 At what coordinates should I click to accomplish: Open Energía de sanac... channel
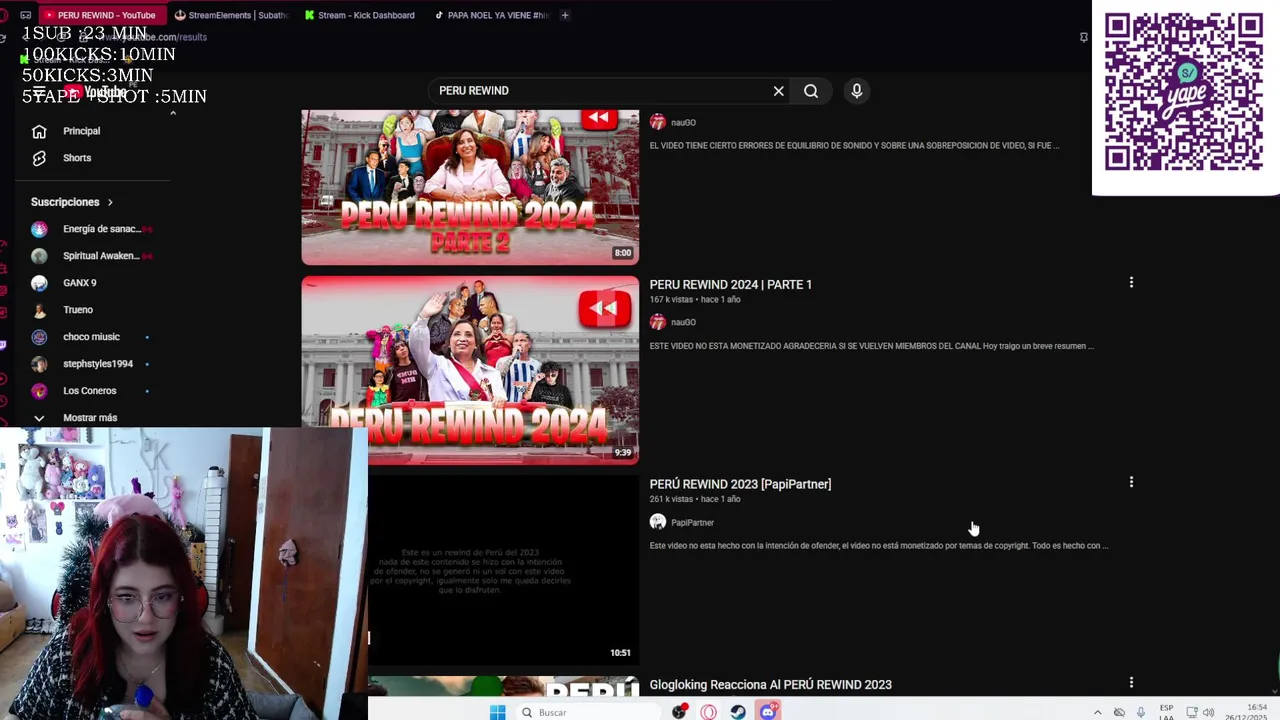pyautogui.click(x=92, y=229)
